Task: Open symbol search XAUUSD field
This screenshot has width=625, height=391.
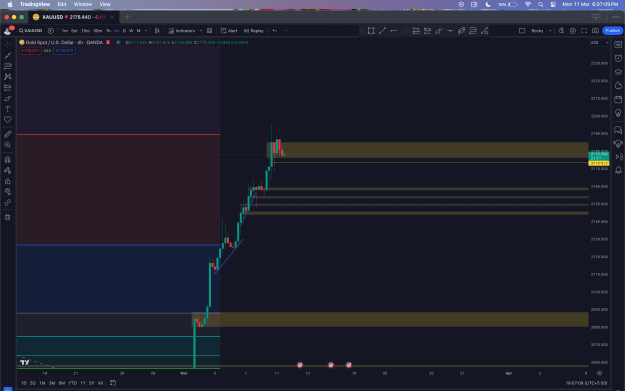Action: click(31, 31)
